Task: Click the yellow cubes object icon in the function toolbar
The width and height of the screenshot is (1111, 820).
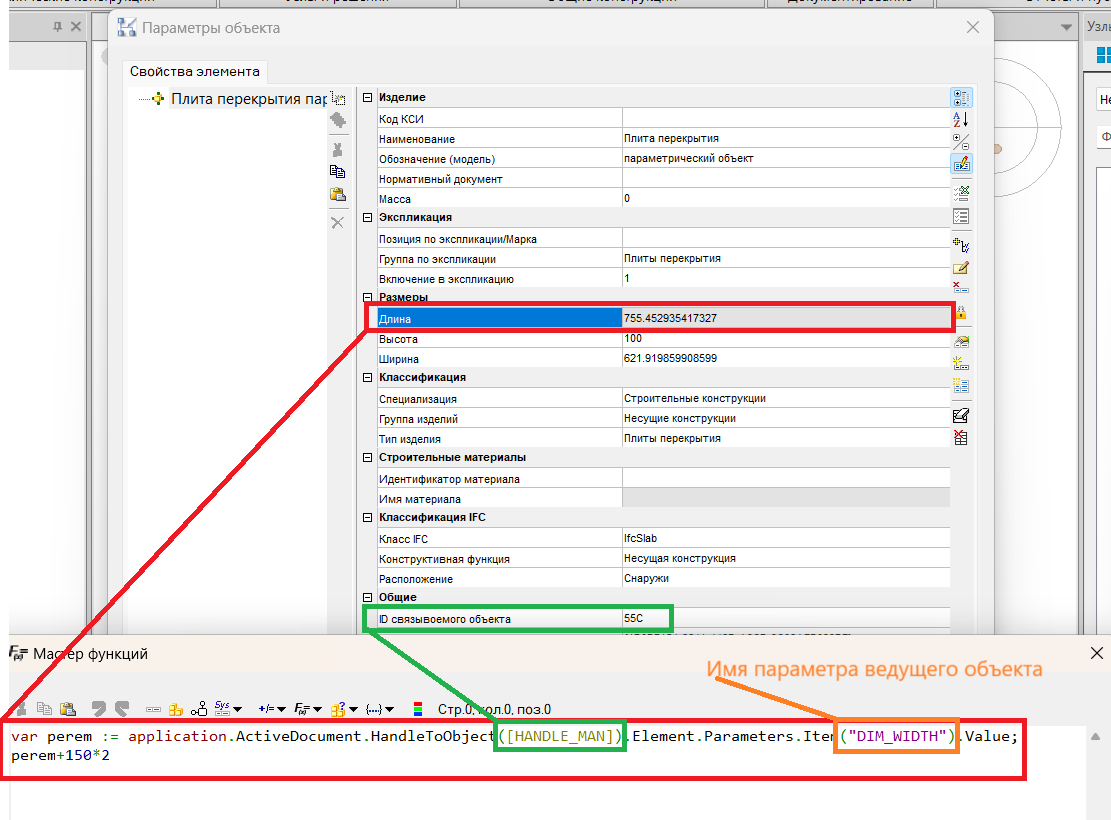Action: point(176,709)
